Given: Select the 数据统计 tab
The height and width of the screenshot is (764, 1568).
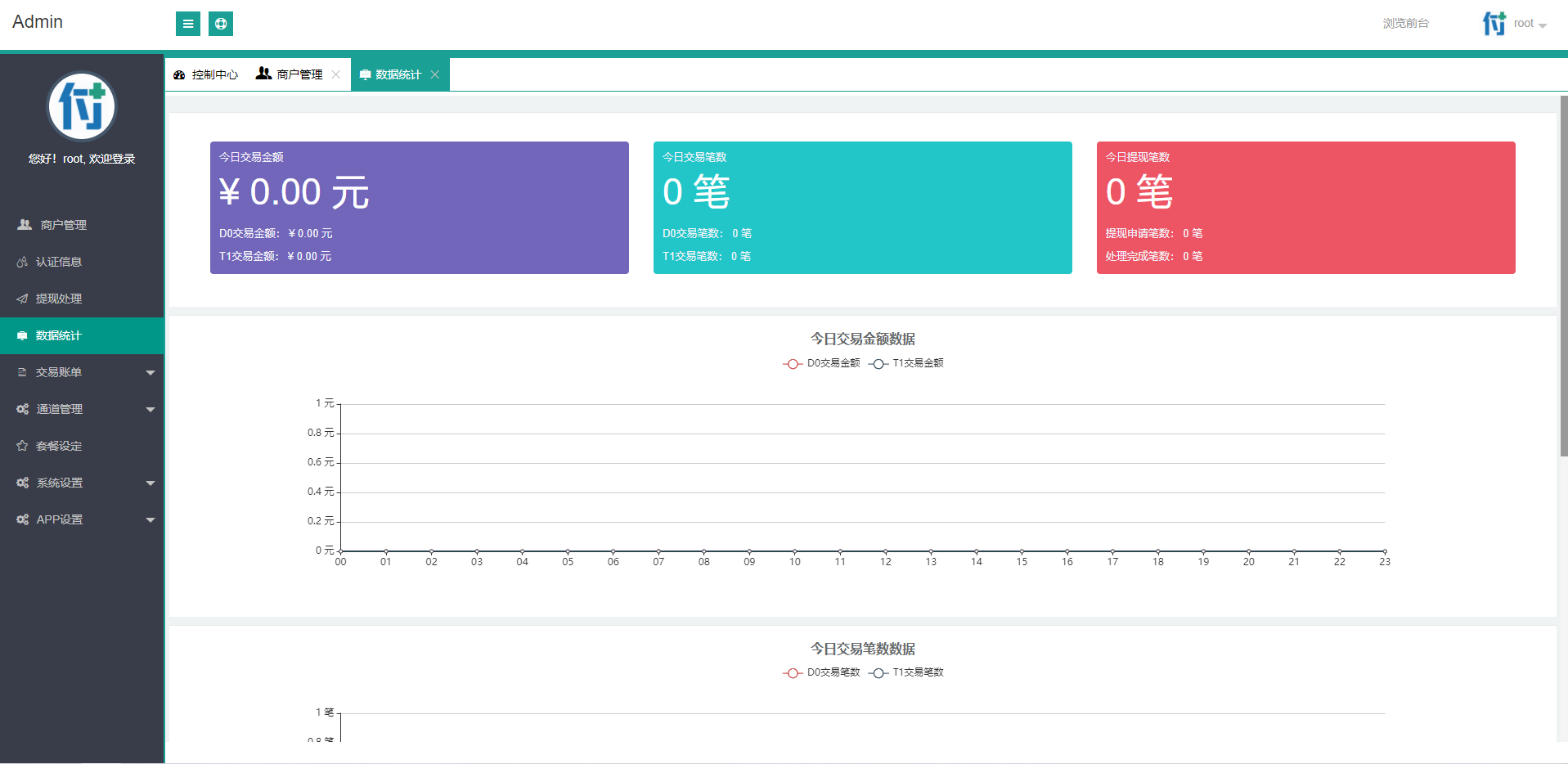Looking at the screenshot, I should [400, 74].
